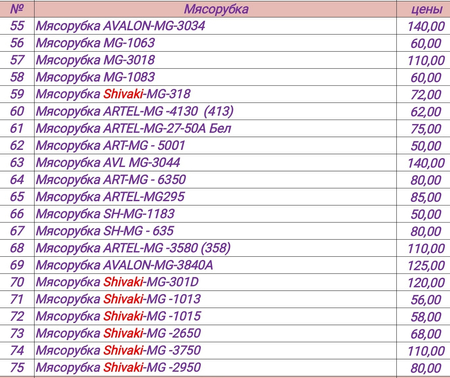The width and height of the screenshot is (450, 378).
Task: Click row number 73 cell
Action: pyautogui.click(x=17, y=333)
